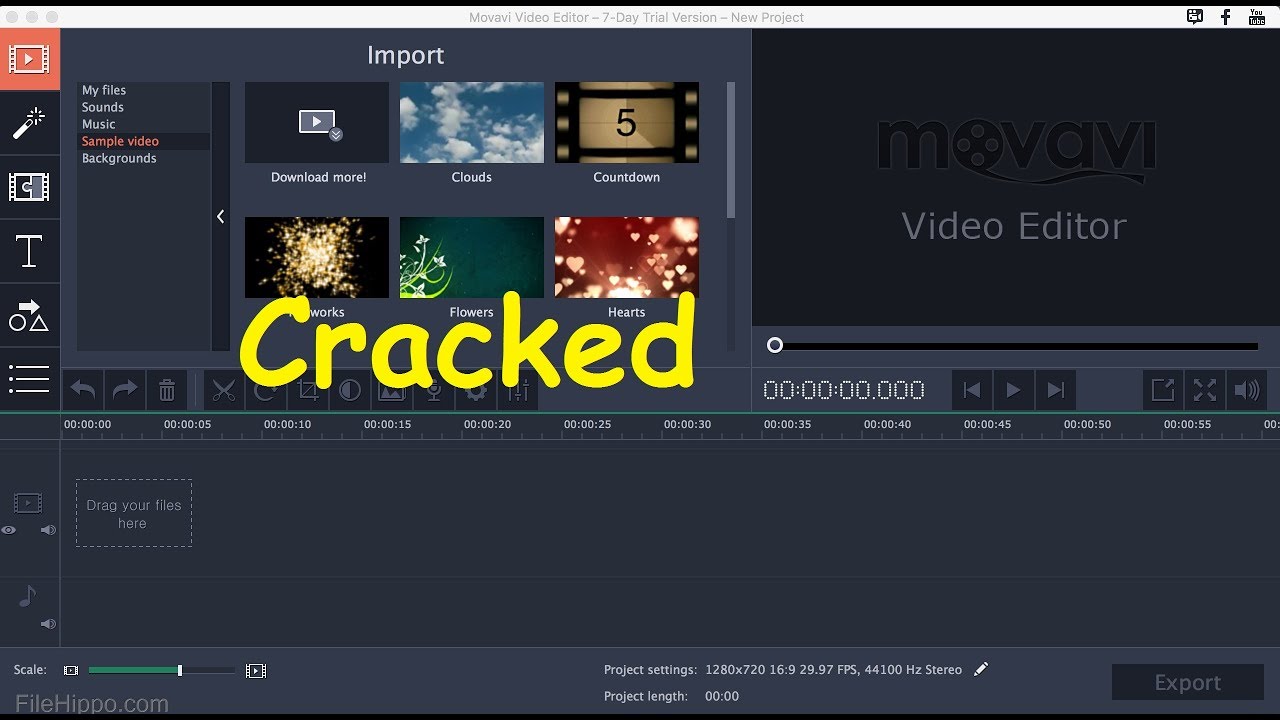Screen dimensions: 1280x720
Task: Select Music category
Action: point(99,124)
